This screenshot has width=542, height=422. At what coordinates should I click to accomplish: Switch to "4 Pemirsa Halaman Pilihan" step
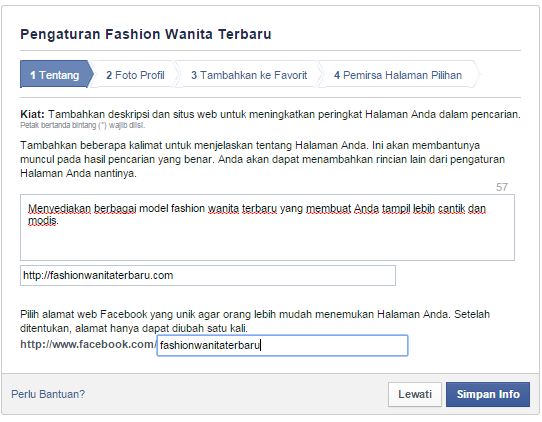click(x=398, y=75)
